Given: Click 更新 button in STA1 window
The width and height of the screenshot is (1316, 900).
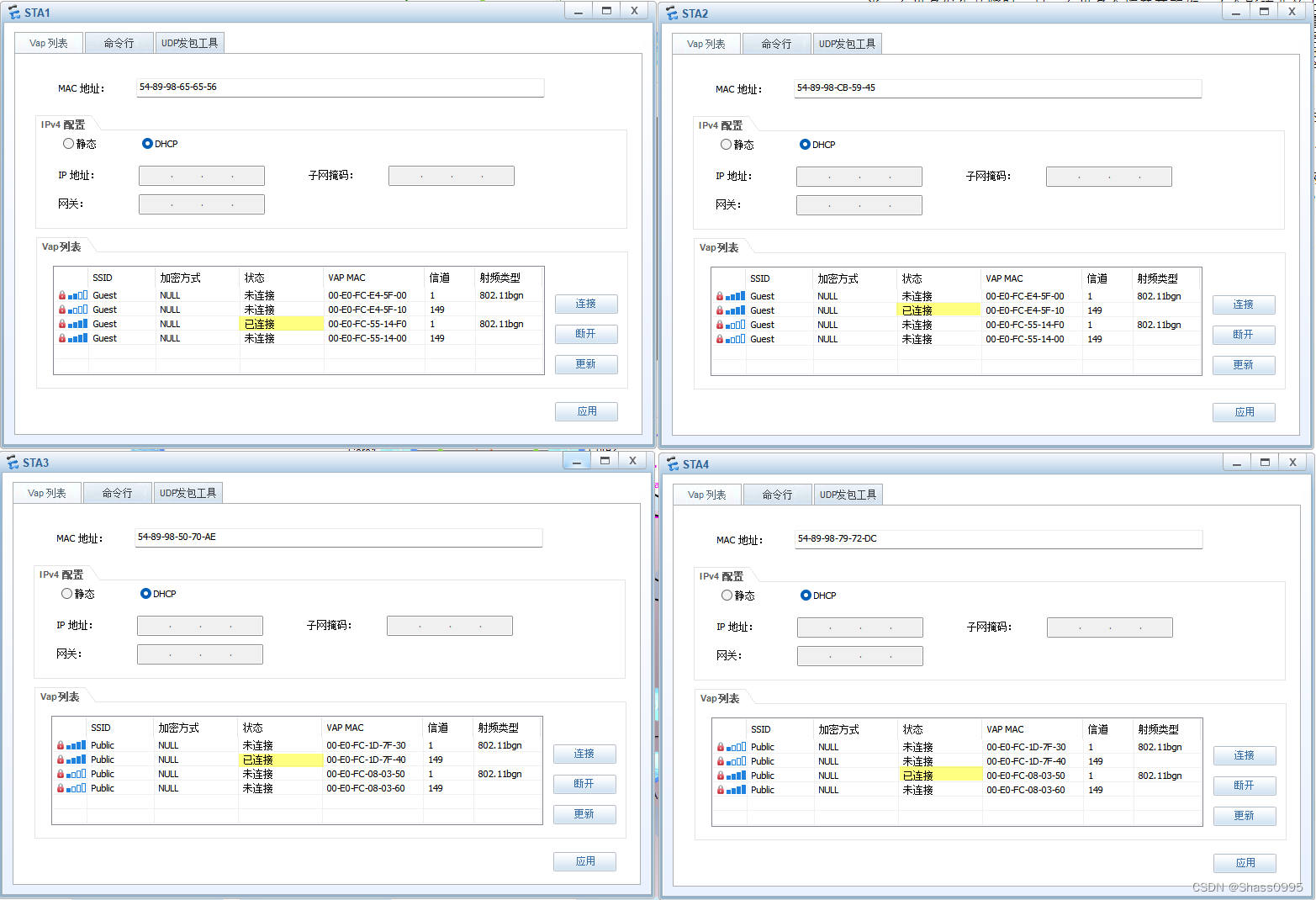Looking at the screenshot, I should point(586,364).
